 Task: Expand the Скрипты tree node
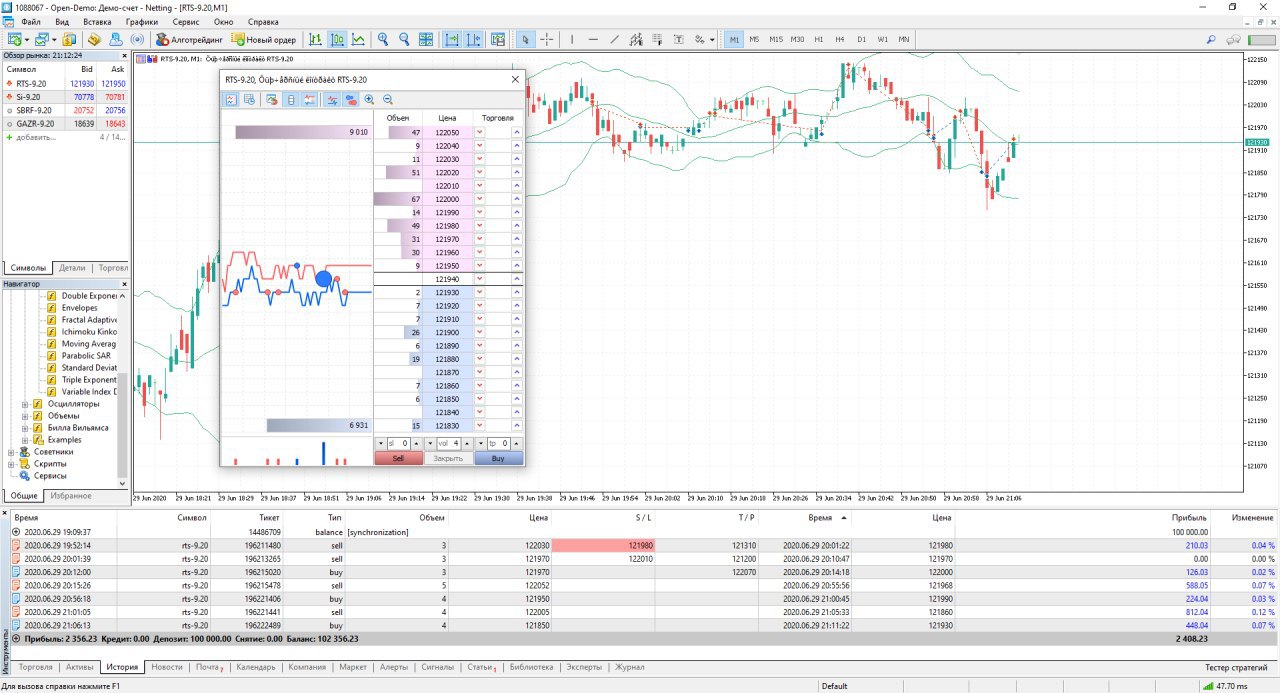pos(11,464)
